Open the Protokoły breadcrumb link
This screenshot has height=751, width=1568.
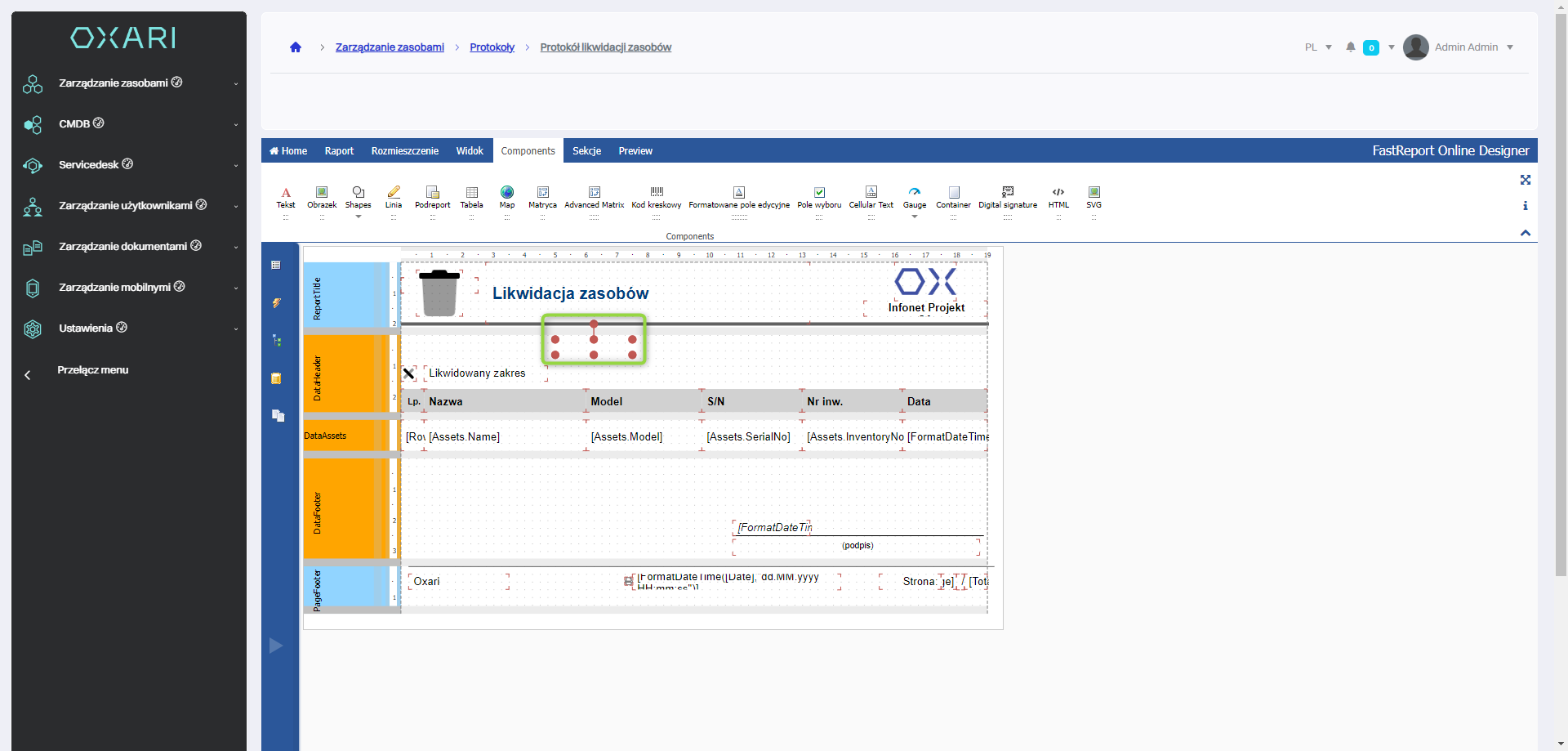(492, 47)
